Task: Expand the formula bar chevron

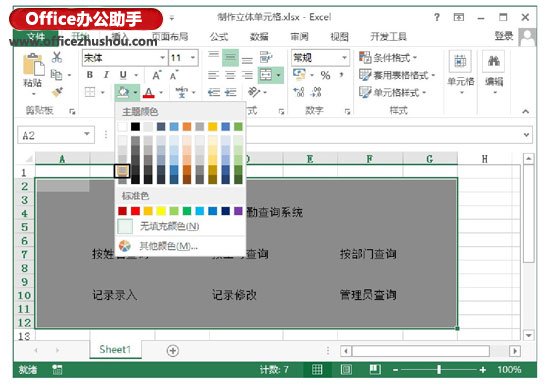Action: click(x=526, y=135)
